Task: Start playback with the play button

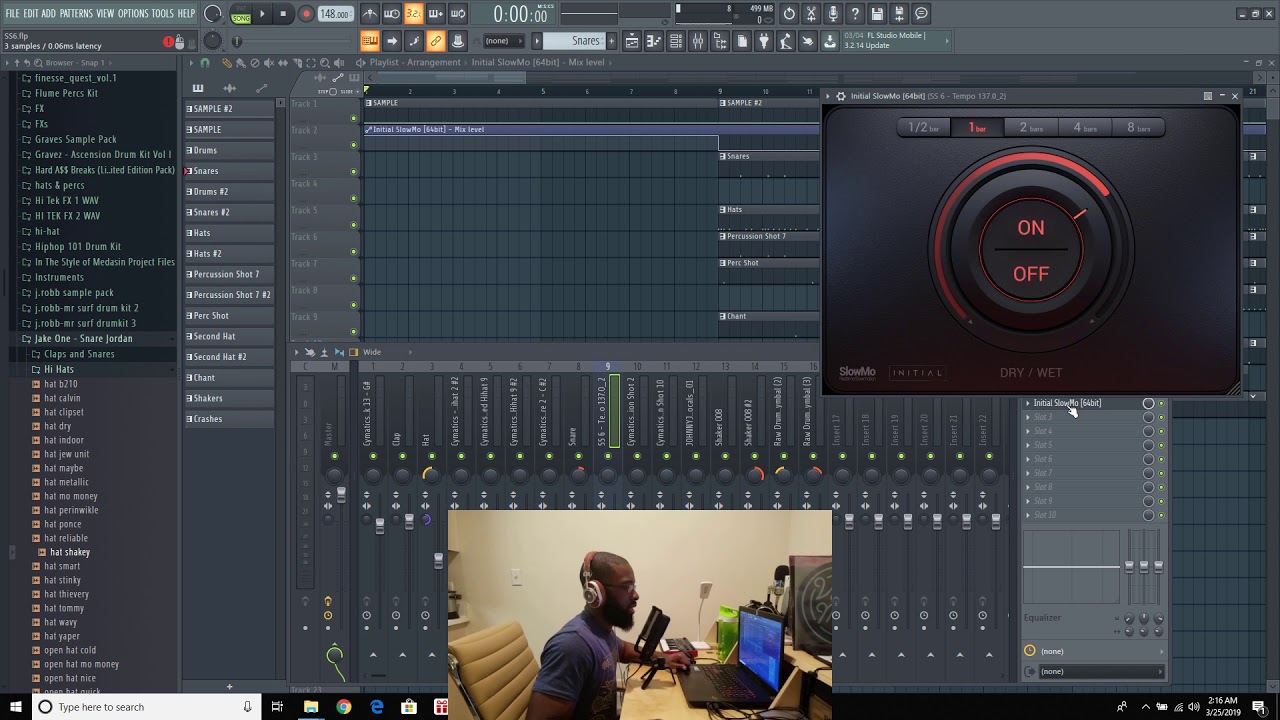Action: (263, 14)
